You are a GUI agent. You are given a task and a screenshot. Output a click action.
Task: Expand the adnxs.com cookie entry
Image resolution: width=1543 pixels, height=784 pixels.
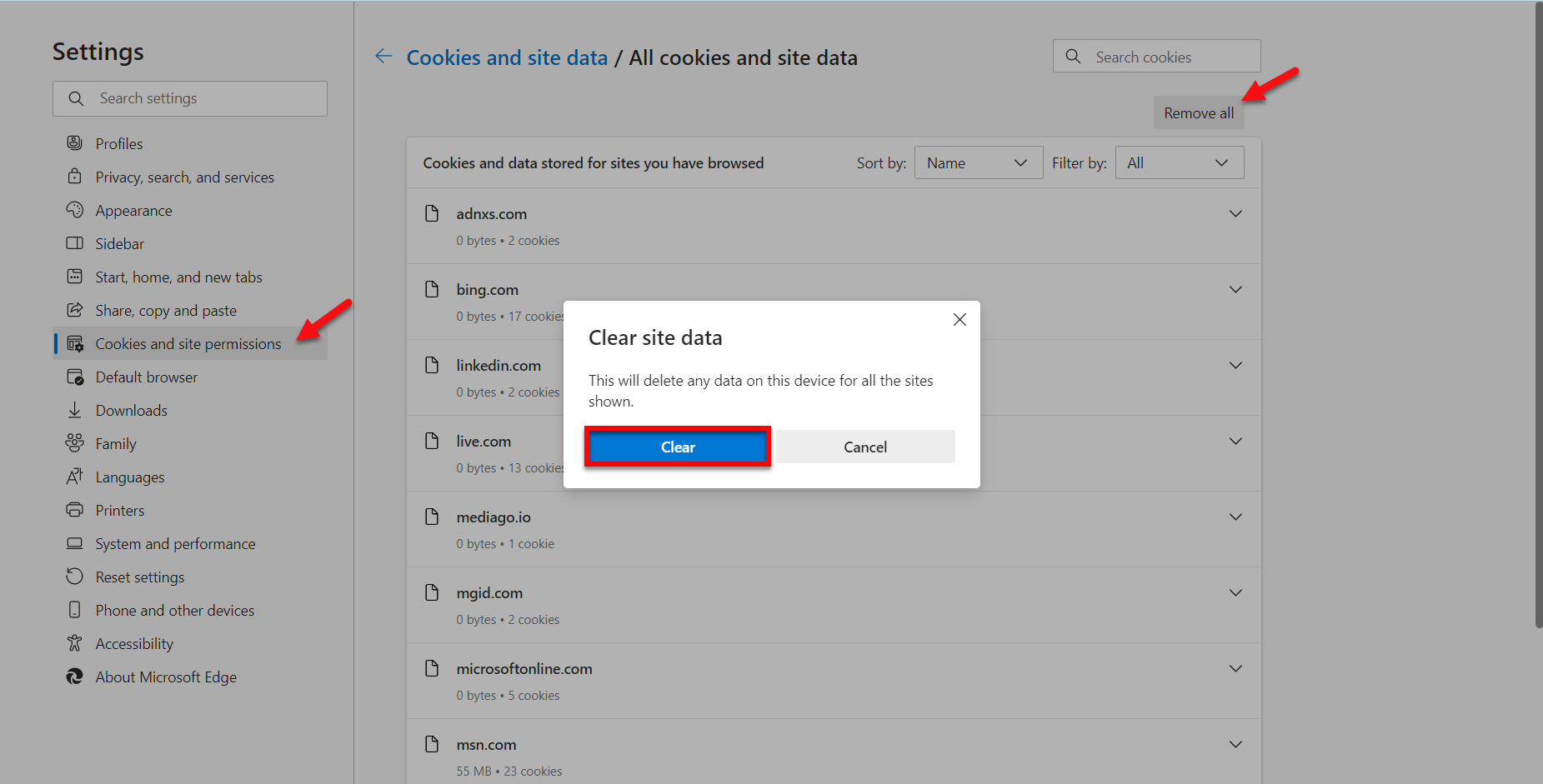coord(1235,214)
